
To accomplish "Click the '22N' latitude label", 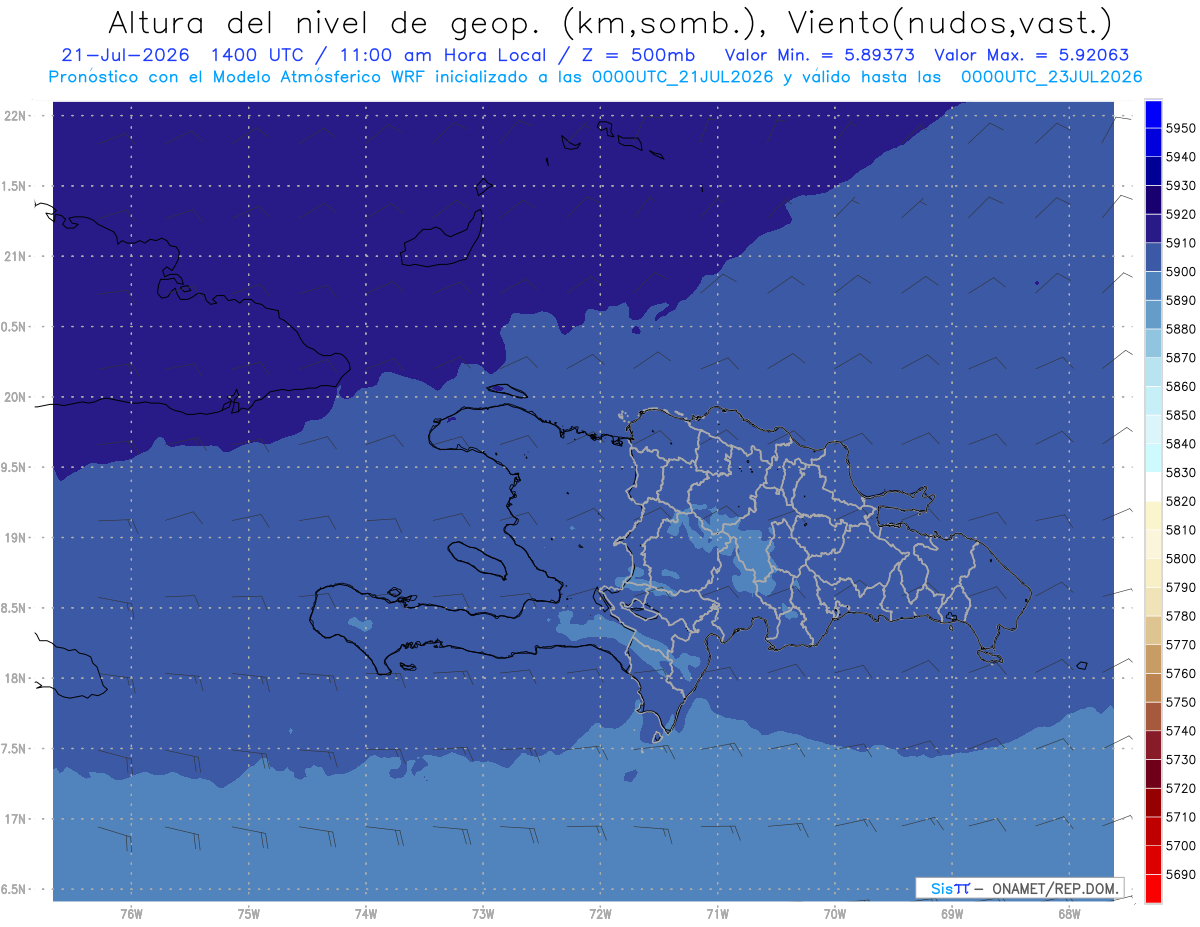I will [x=15, y=115].
